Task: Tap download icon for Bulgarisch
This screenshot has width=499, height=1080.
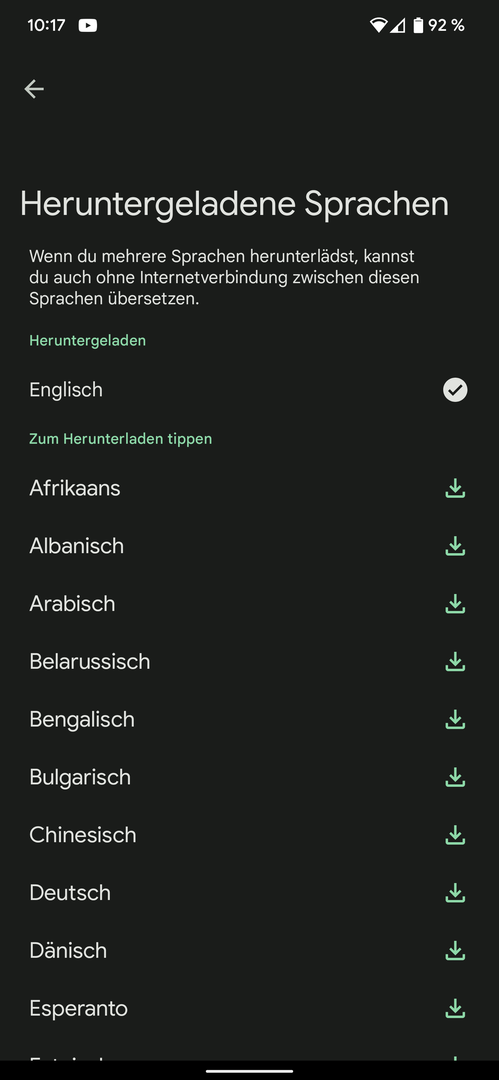Action: click(x=455, y=778)
